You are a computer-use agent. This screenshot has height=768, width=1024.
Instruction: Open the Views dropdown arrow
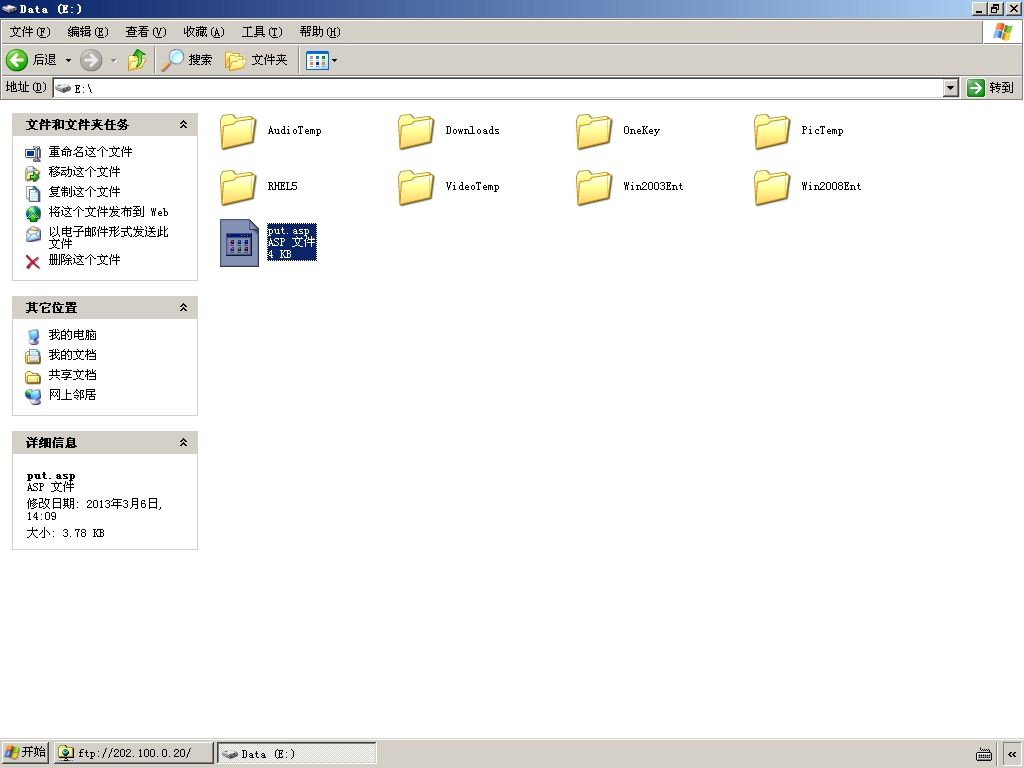tap(334, 60)
